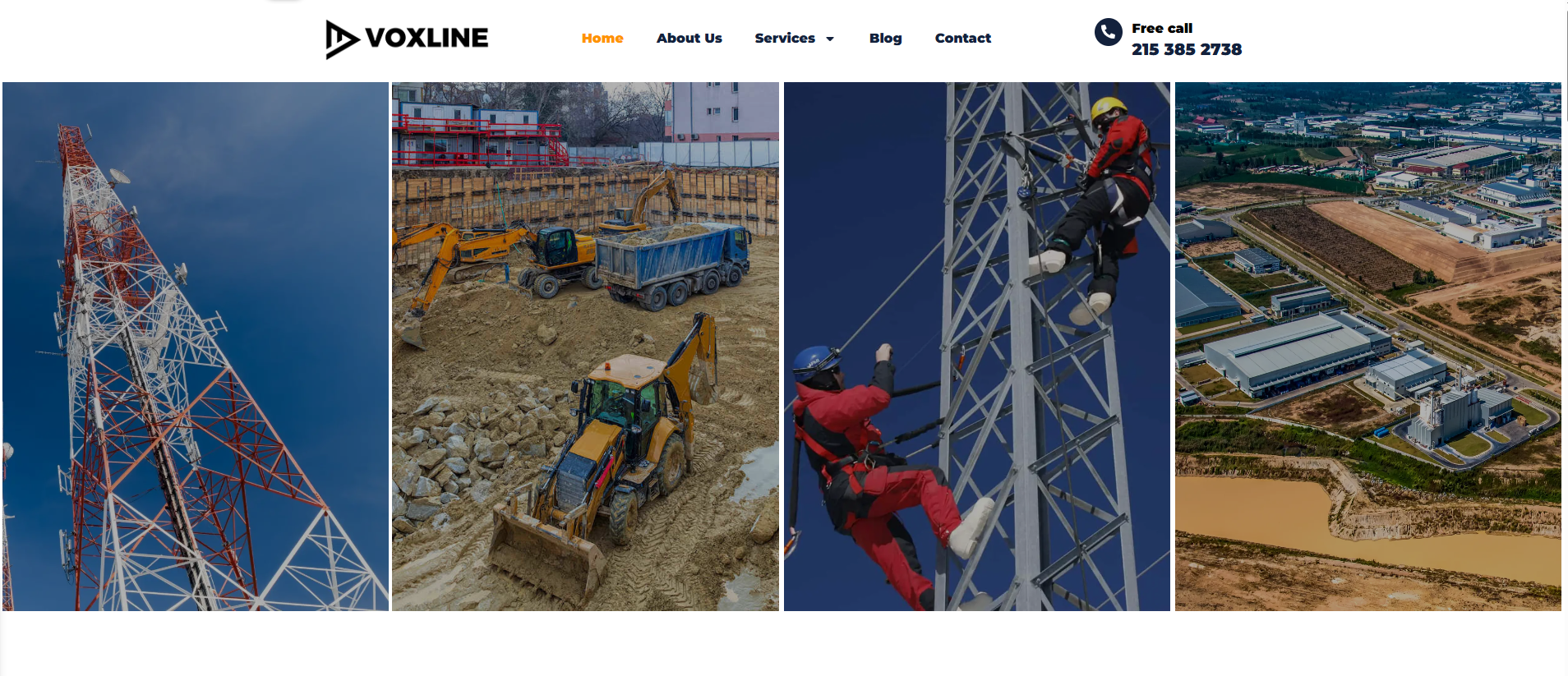Click the Voxline logo triangle icon
The width and height of the screenshot is (1568, 676).
coord(342,39)
